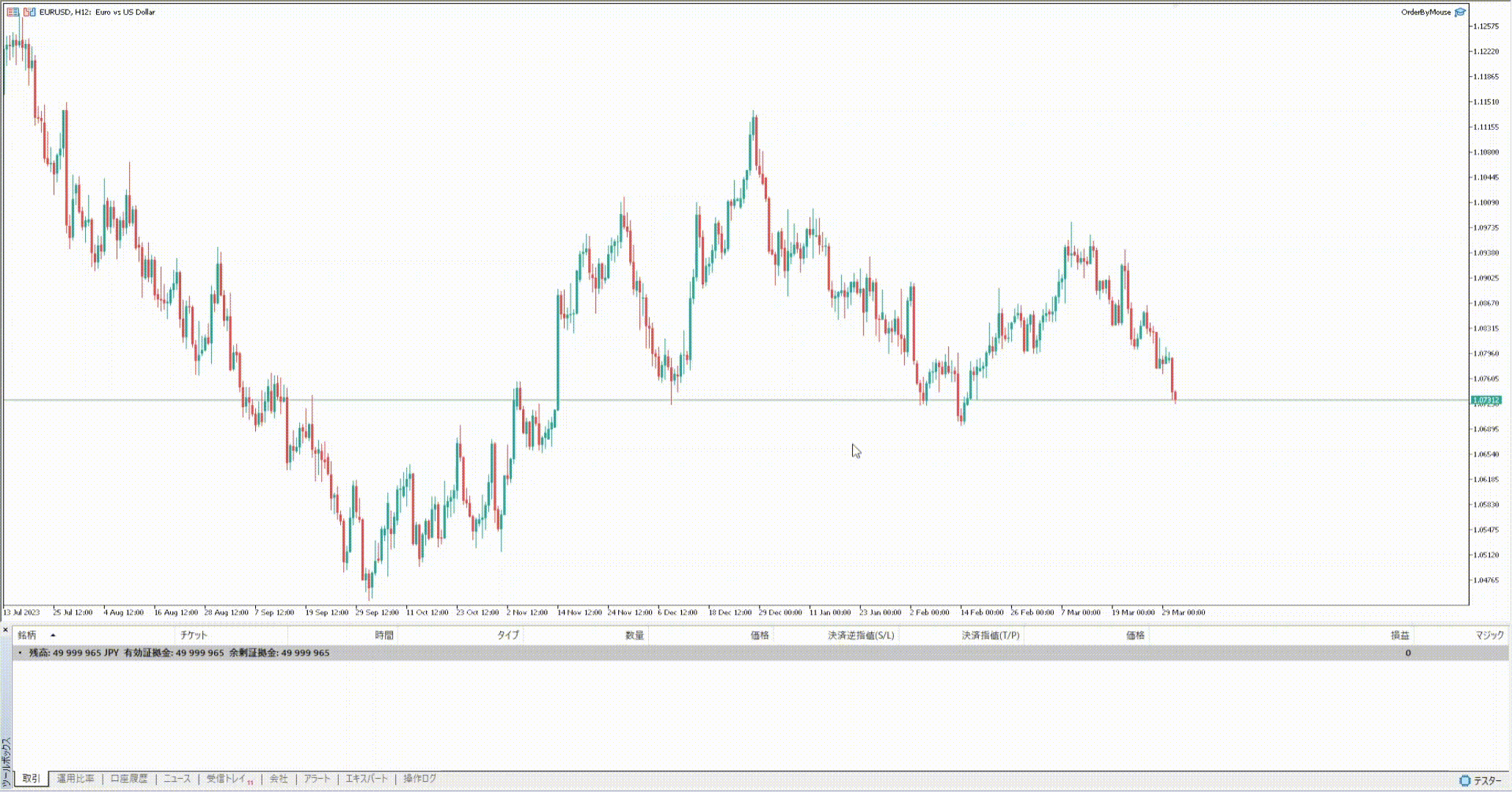The height and width of the screenshot is (792, 1512).
Task: Open the ニュース tab
Action: (177, 779)
